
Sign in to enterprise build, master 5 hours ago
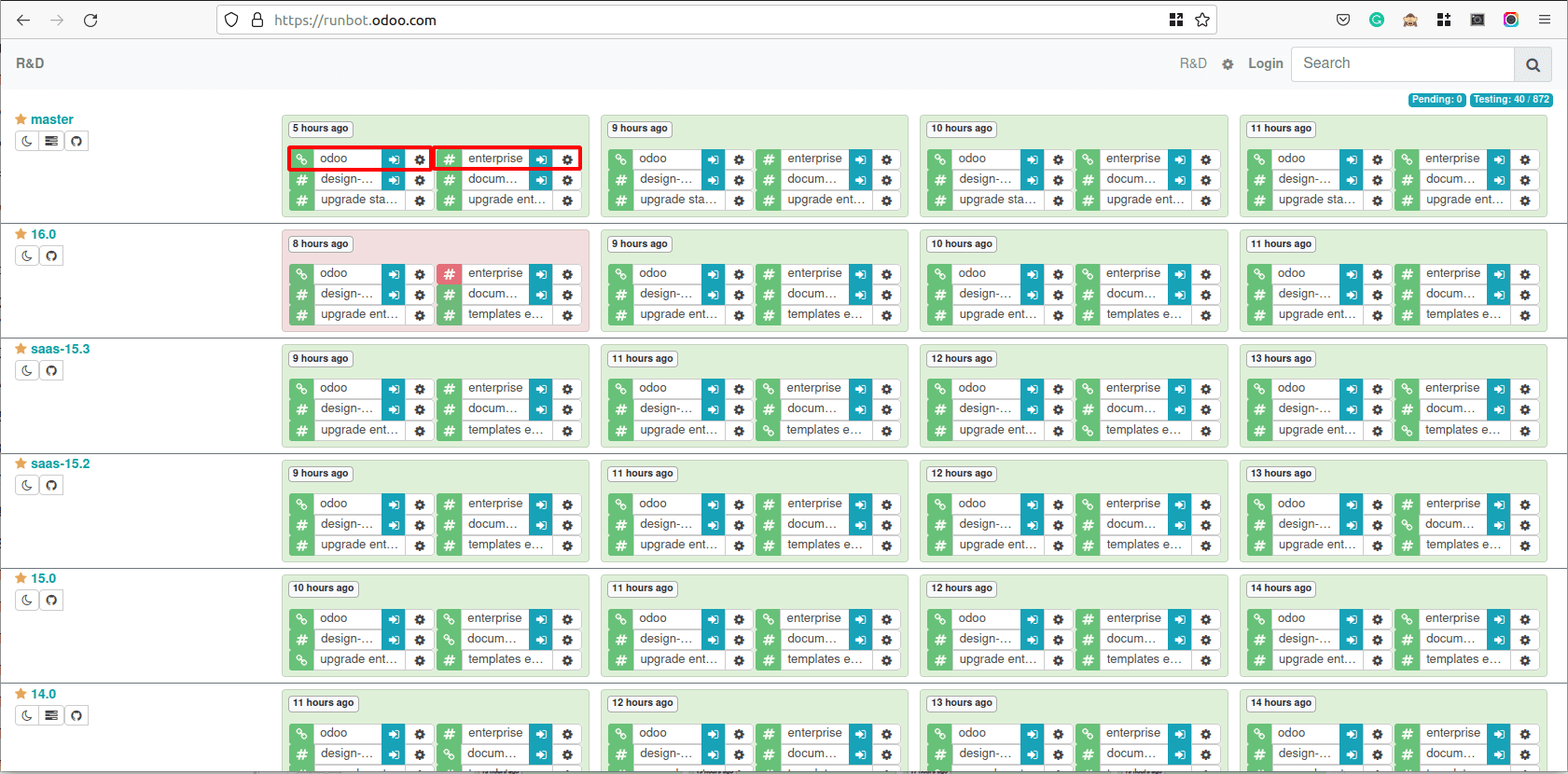coord(541,159)
